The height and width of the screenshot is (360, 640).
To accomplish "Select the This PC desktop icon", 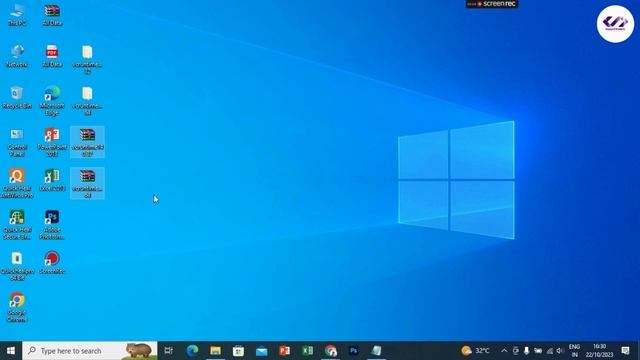I will click(17, 14).
